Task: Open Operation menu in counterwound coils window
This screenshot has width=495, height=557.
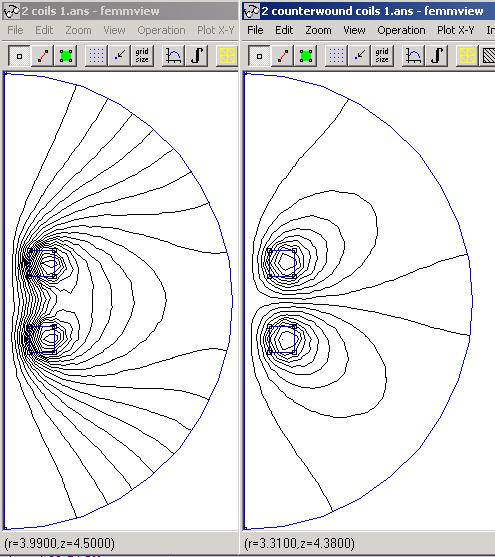Action: 401,30
